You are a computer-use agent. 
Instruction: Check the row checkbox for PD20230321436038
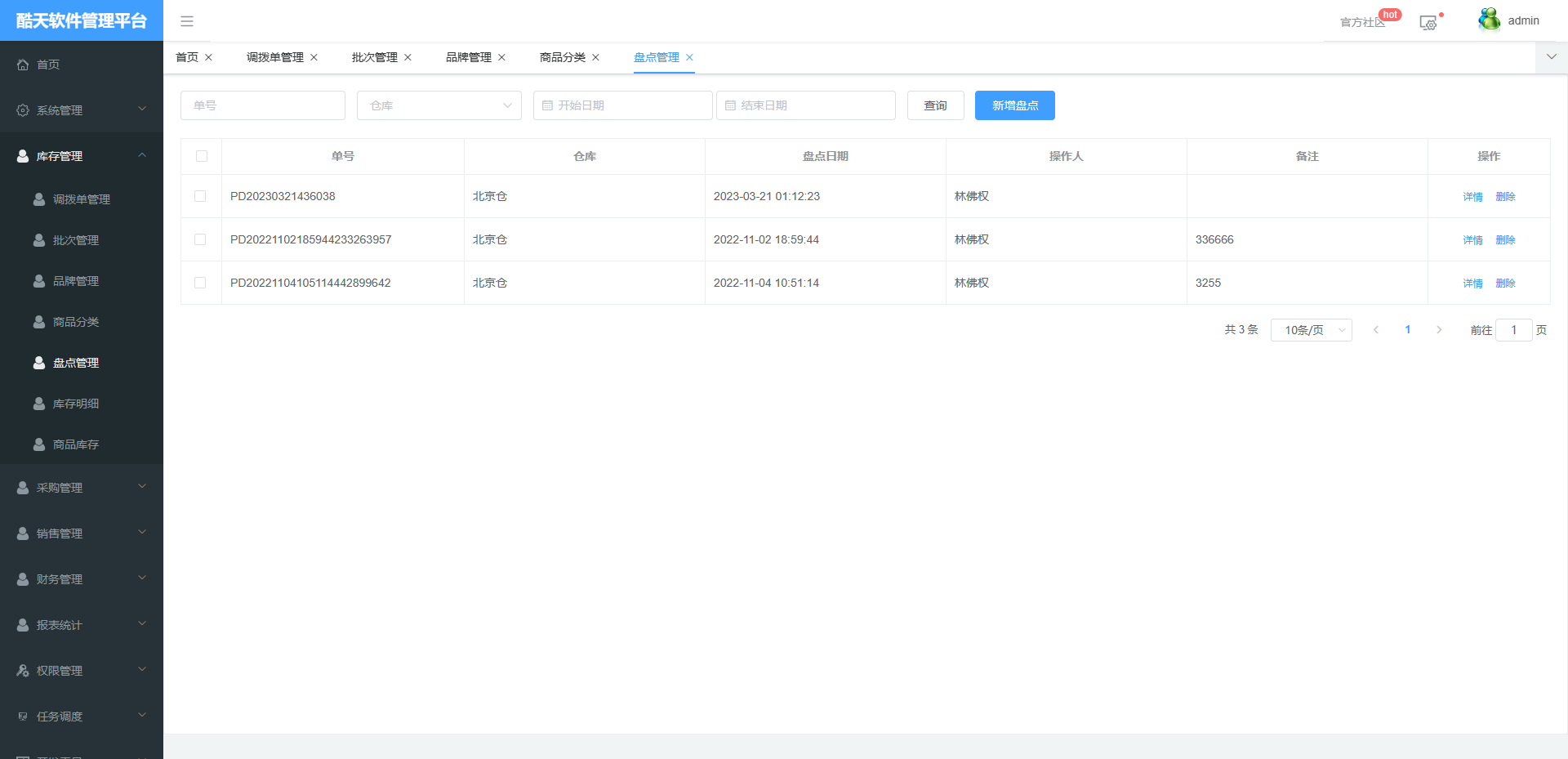pos(202,196)
